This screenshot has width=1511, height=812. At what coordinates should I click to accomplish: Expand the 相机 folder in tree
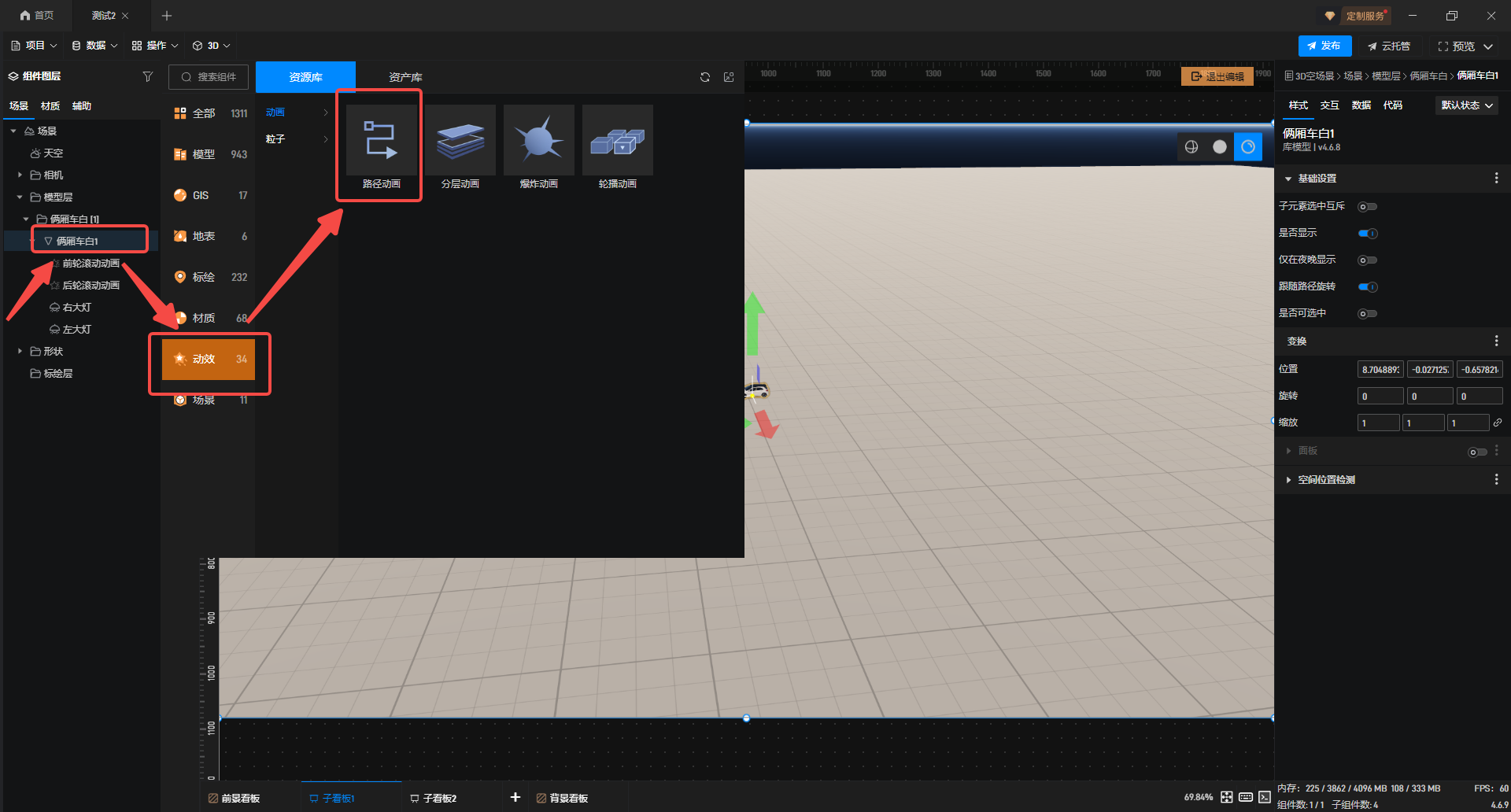20,175
